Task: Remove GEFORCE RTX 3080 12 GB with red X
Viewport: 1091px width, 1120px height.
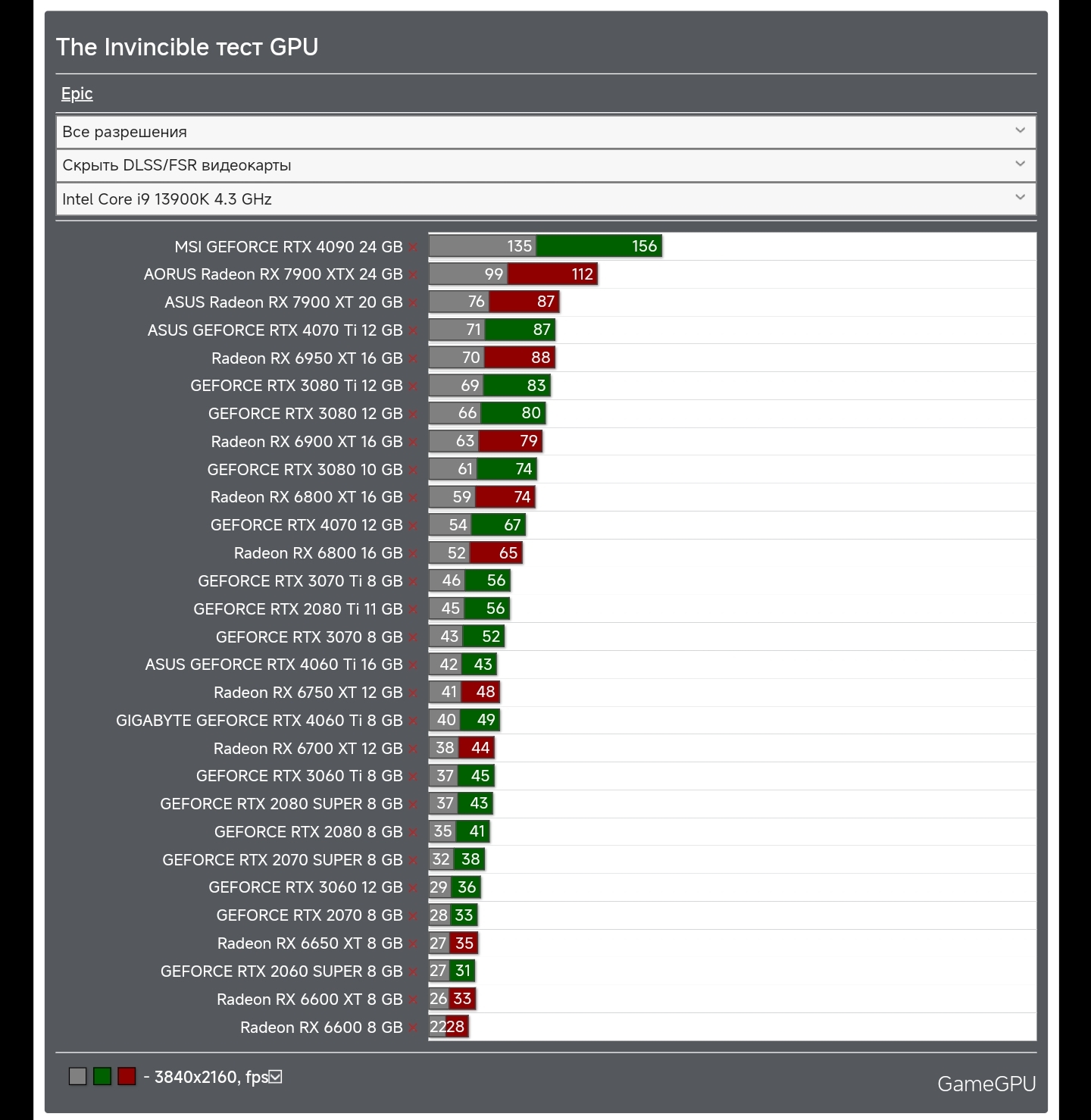Action: click(413, 415)
